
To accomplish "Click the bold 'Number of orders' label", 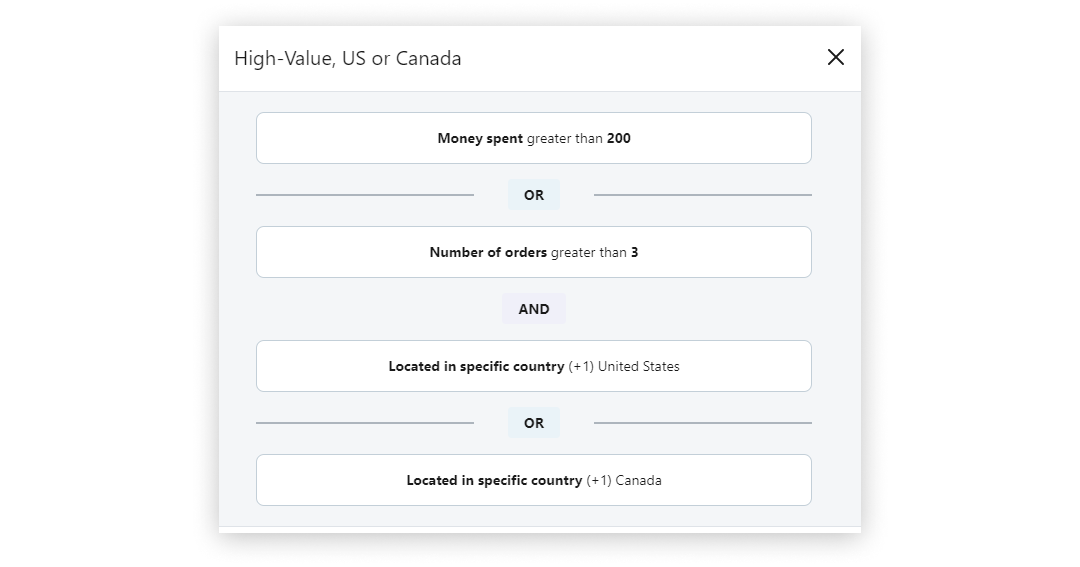I will pyautogui.click(x=488, y=253).
